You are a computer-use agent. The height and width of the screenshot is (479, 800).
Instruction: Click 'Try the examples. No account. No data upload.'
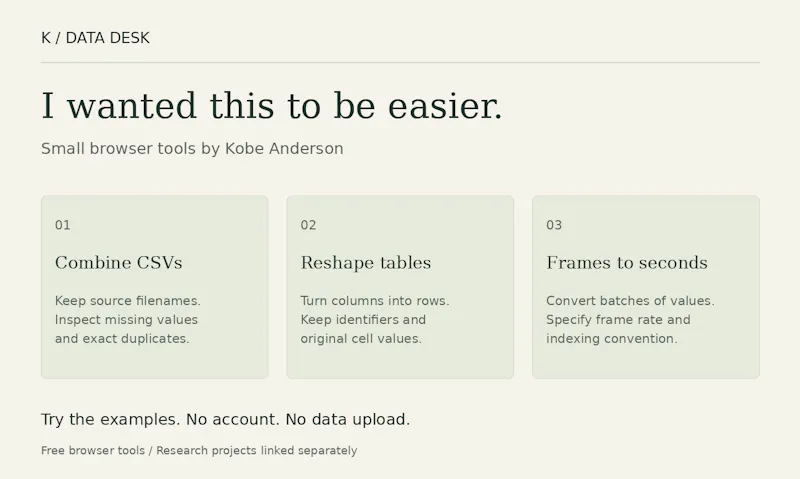pos(226,419)
